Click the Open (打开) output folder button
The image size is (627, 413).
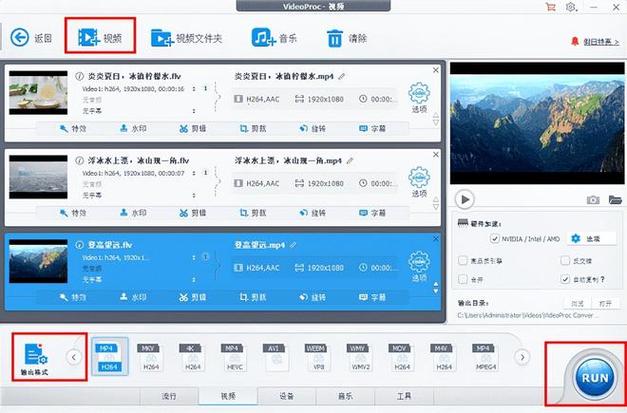pyautogui.click(x=606, y=304)
